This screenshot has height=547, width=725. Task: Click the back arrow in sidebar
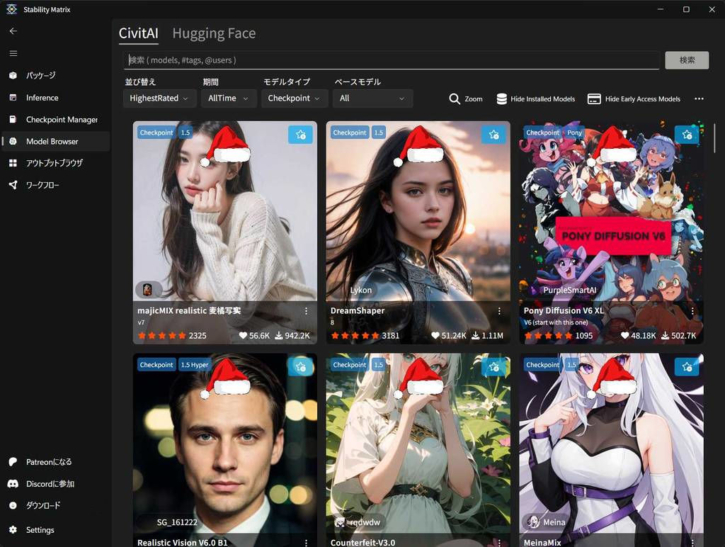tap(13, 31)
